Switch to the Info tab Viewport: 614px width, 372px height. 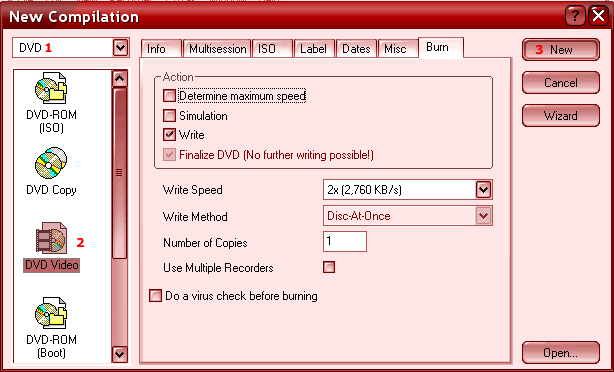161,49
